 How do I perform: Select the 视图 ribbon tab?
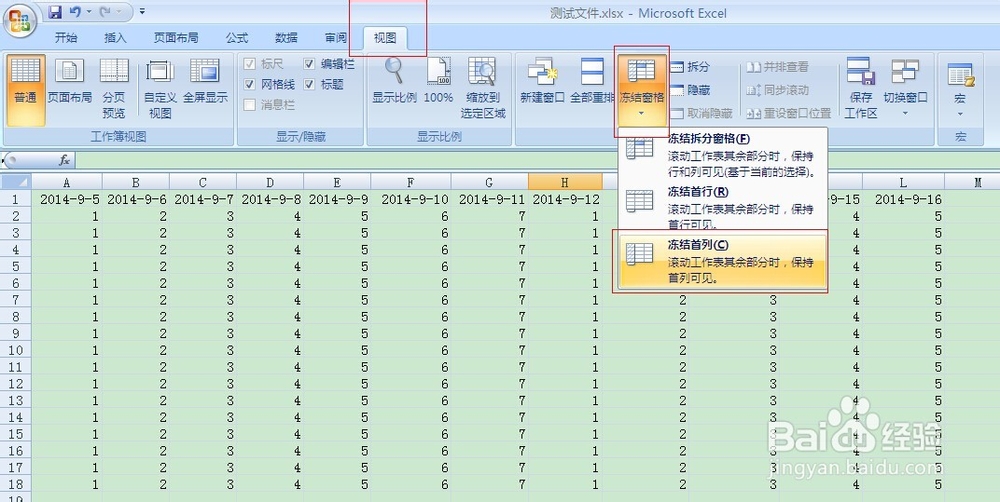(385, 38)
